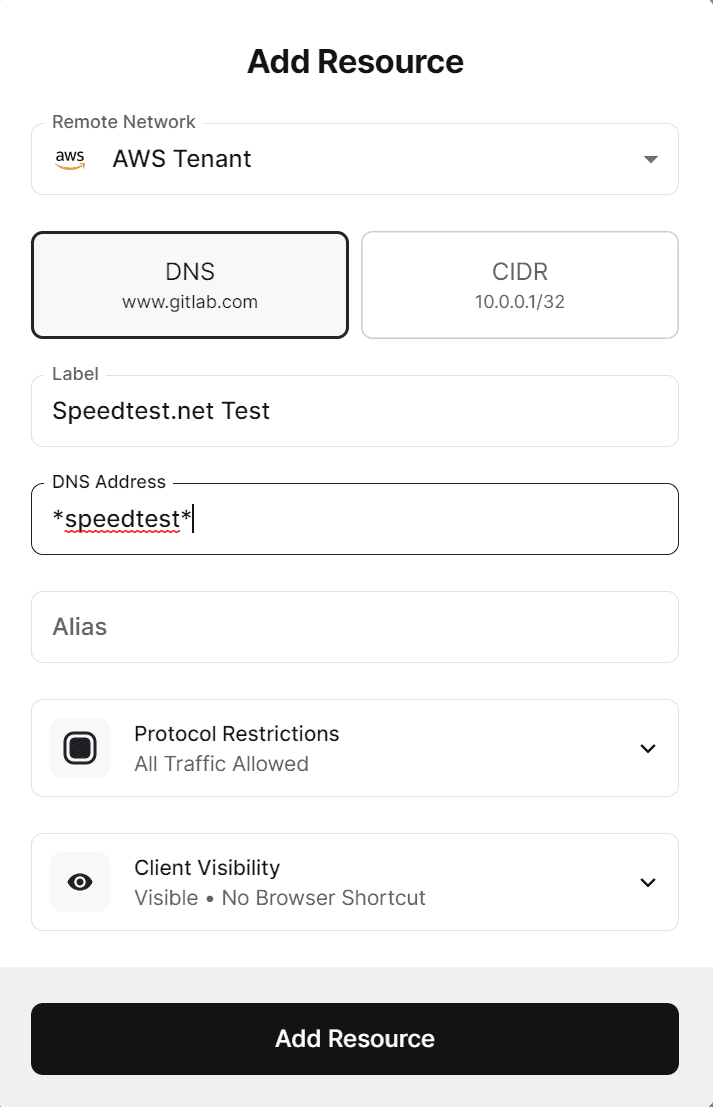This screenshot has height=1107, width=713.
Task: Click the 10.0.0.1/32 example under CIDR
Action: pyautogui.click(x=520, y=302)
